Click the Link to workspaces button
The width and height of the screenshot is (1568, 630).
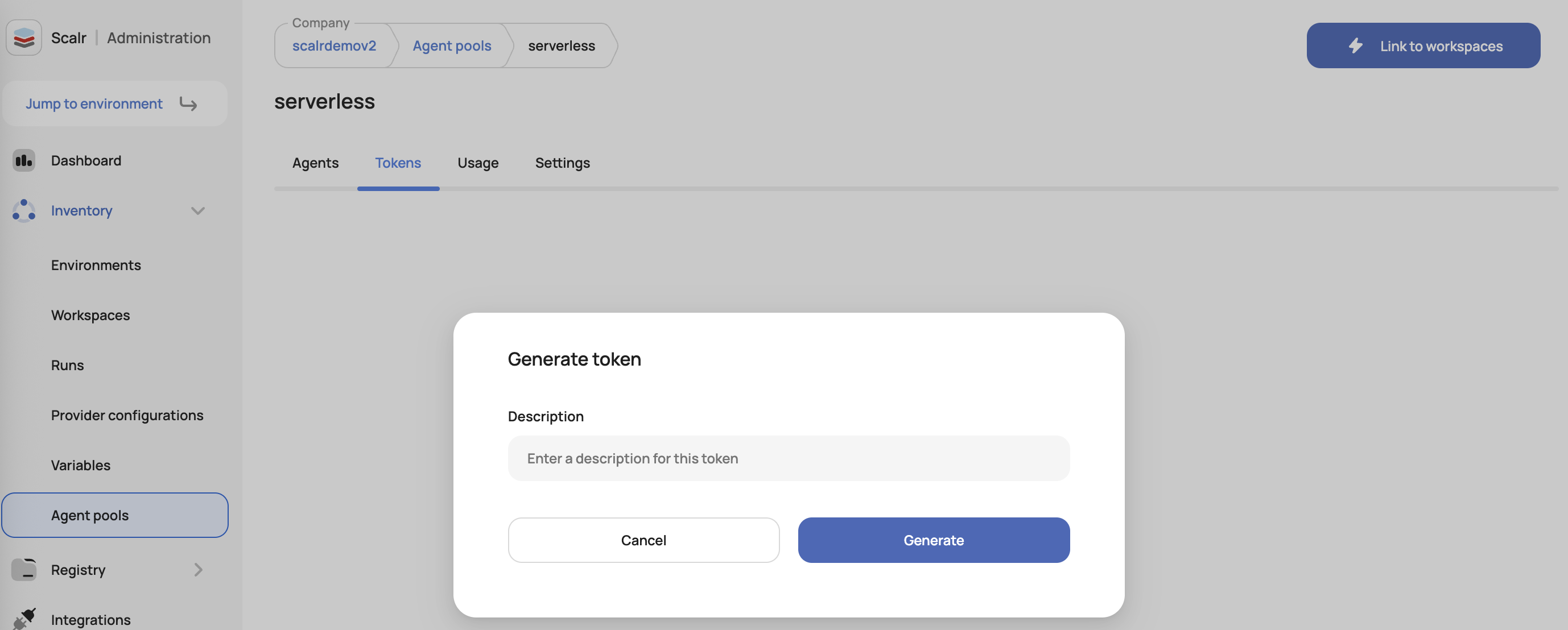click(1423, 45)
